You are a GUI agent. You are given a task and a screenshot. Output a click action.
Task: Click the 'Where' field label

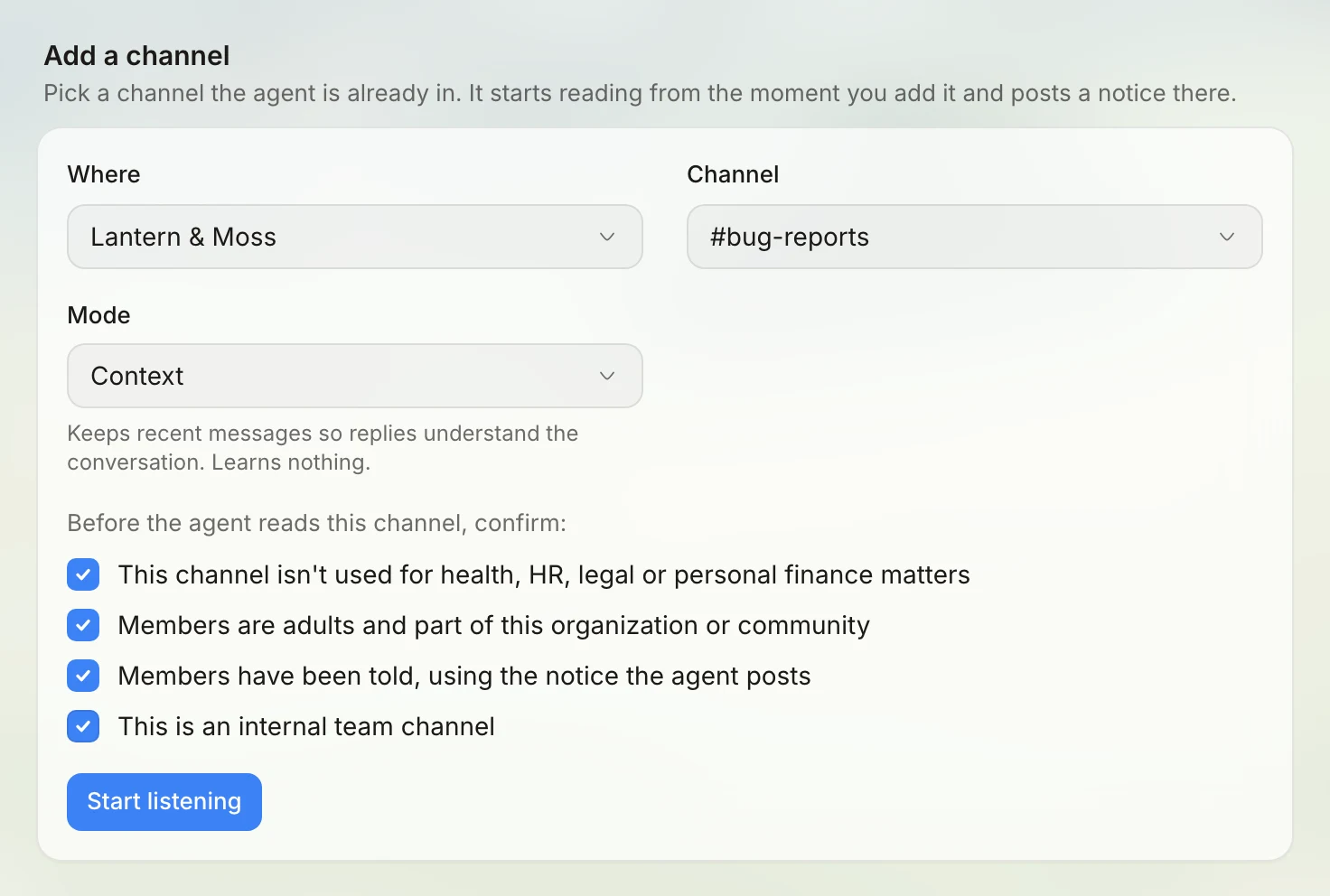click(104, 174)
